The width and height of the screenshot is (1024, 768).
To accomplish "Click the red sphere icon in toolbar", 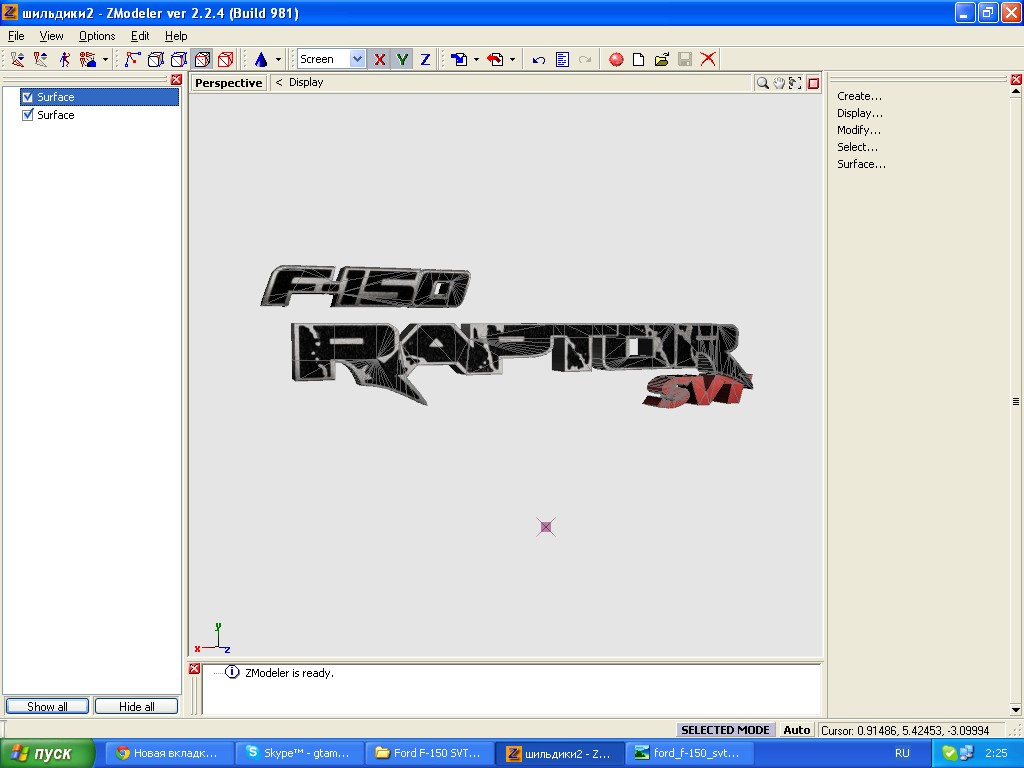I will pyautogui.click(x=616, y=60).
